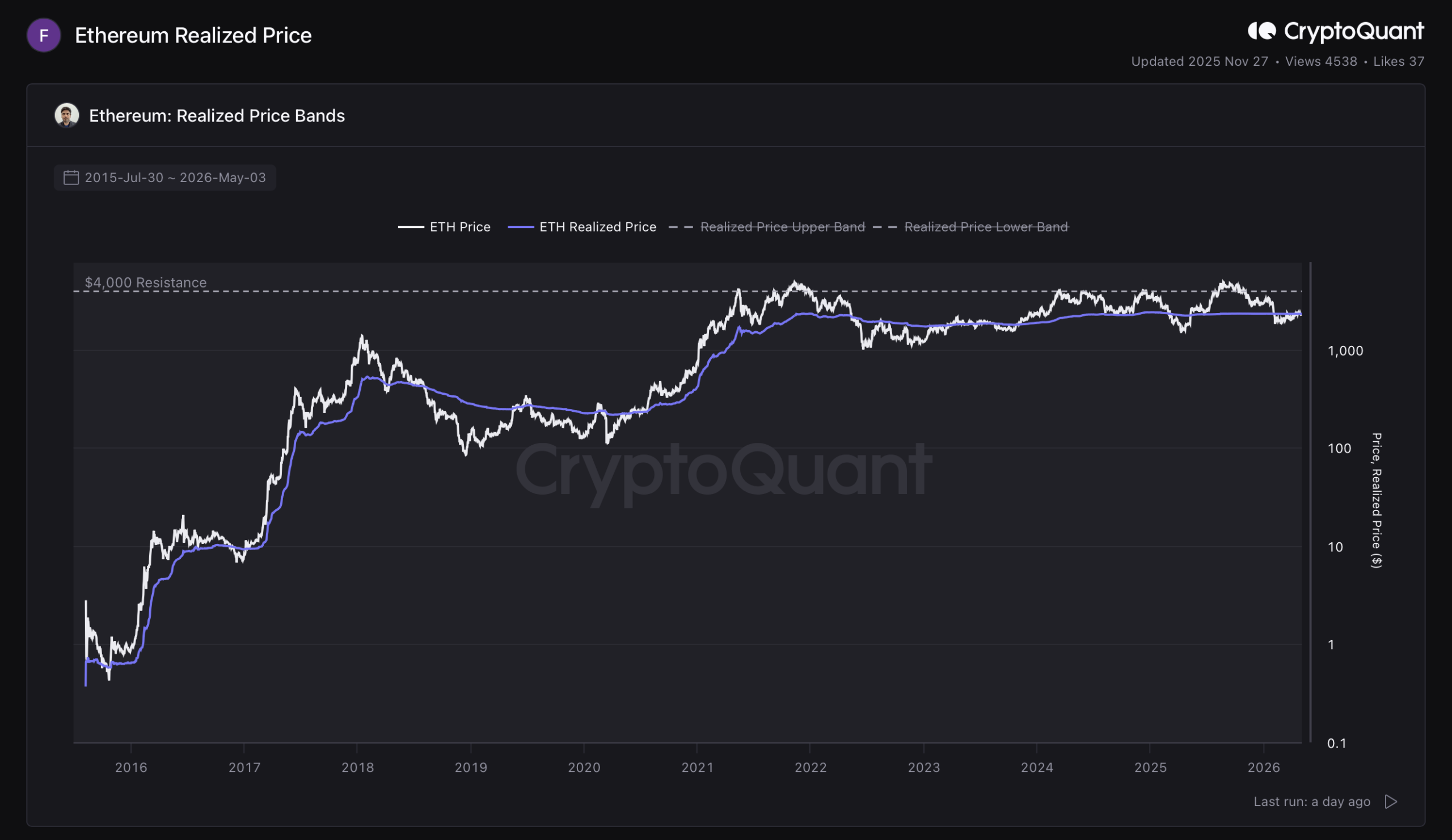
Task: Open the CryptoQuant logo link
Action: click(1336, 32)
